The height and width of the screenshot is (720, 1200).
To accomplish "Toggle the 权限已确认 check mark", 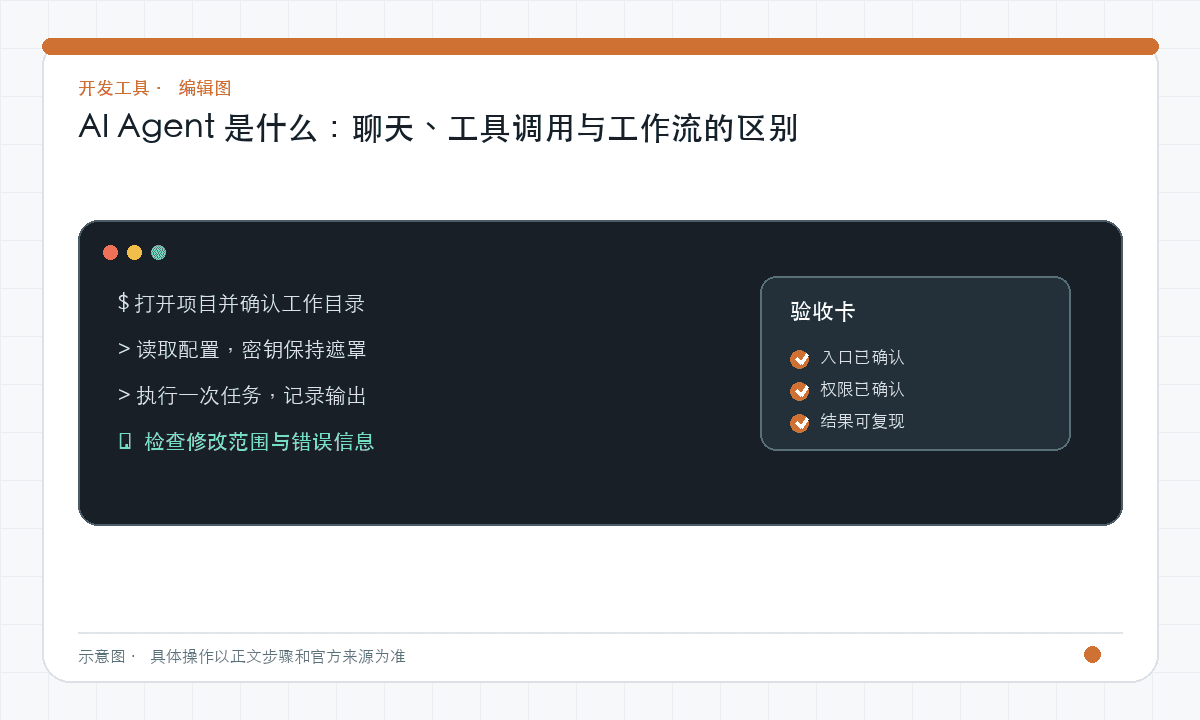I will [x=800, y=391].
